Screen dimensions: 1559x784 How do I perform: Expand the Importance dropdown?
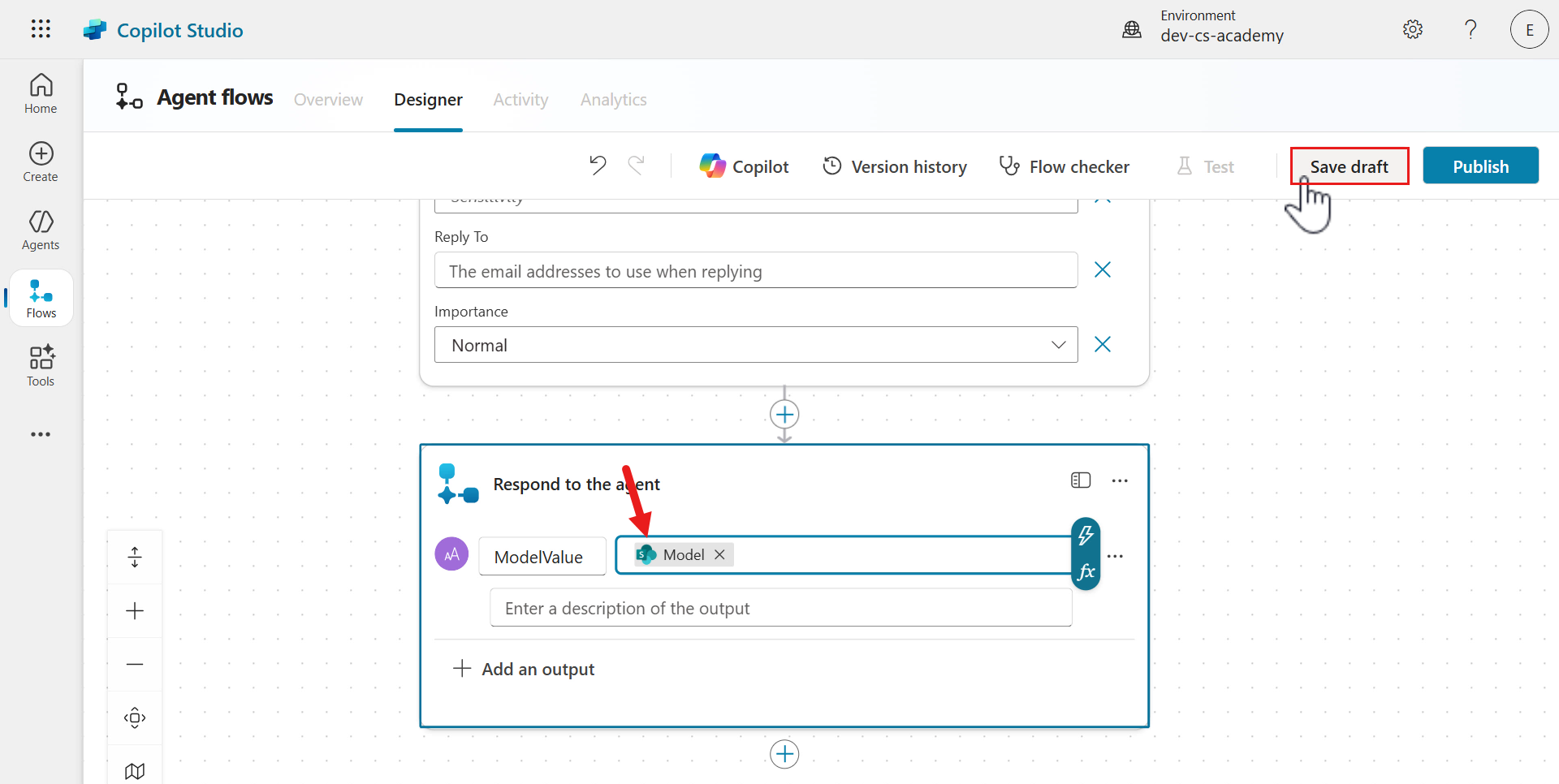coord(1058,345)
